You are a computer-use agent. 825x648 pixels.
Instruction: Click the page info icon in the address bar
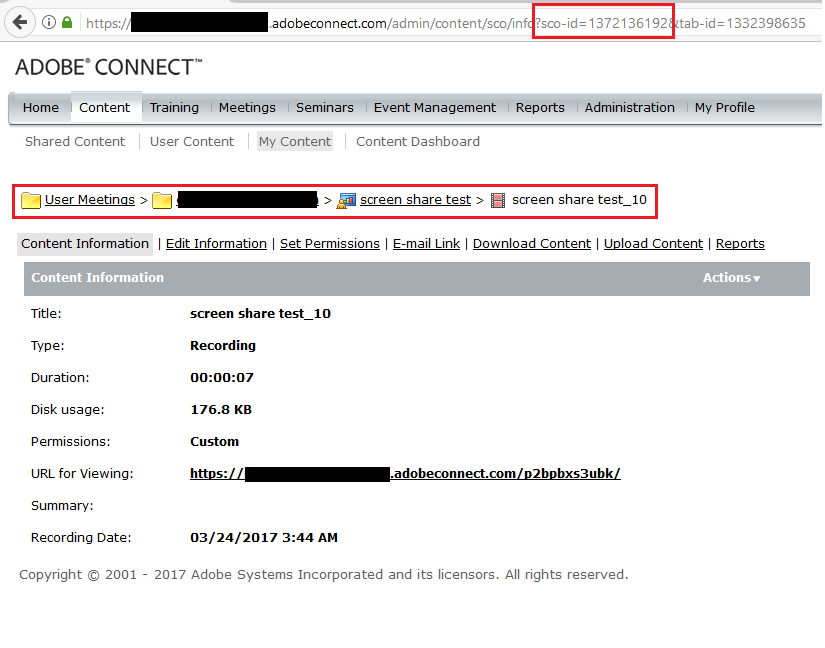(48, 22)
